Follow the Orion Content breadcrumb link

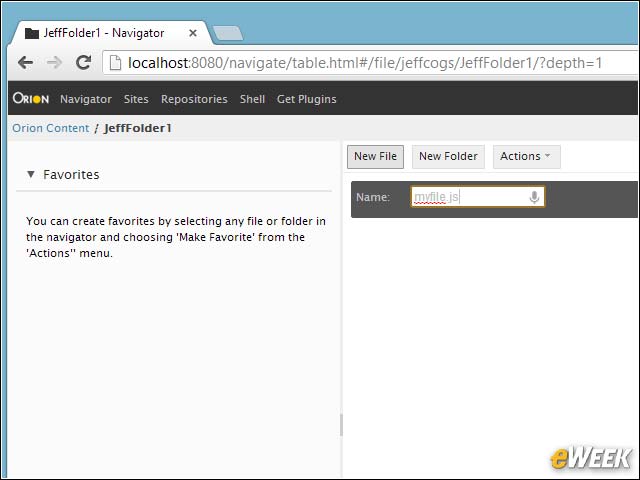point(51,128)
